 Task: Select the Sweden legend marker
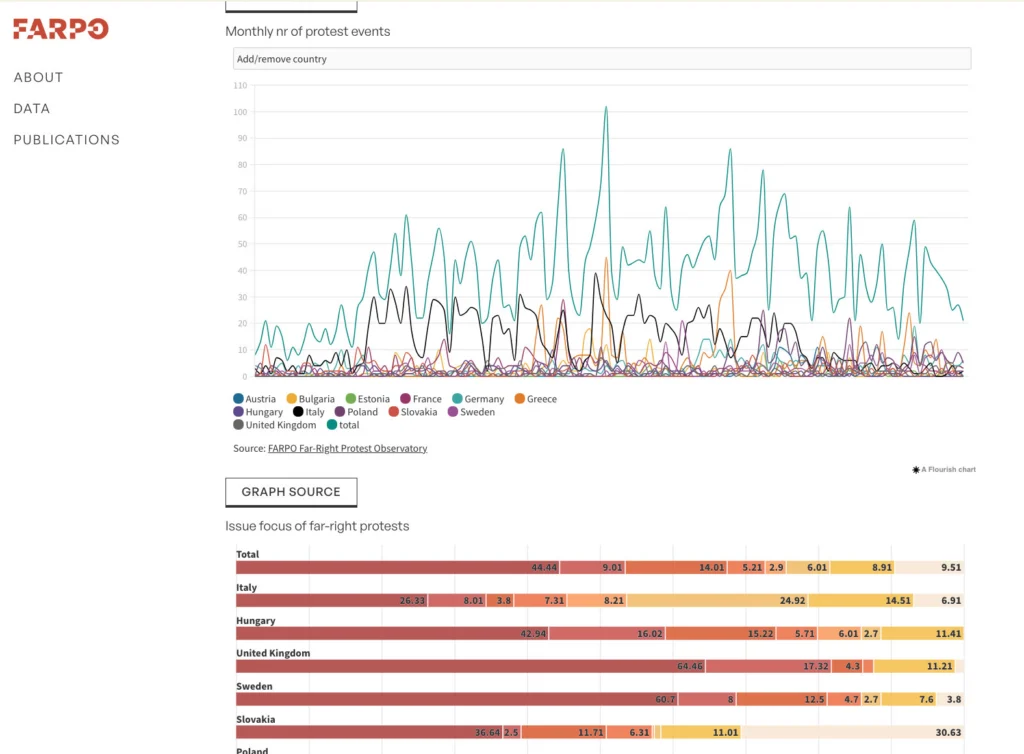pos(452,412)
